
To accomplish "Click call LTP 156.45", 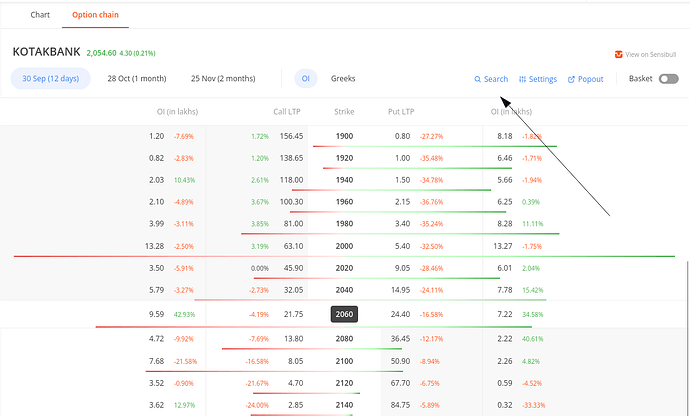I will pos(291,136).
